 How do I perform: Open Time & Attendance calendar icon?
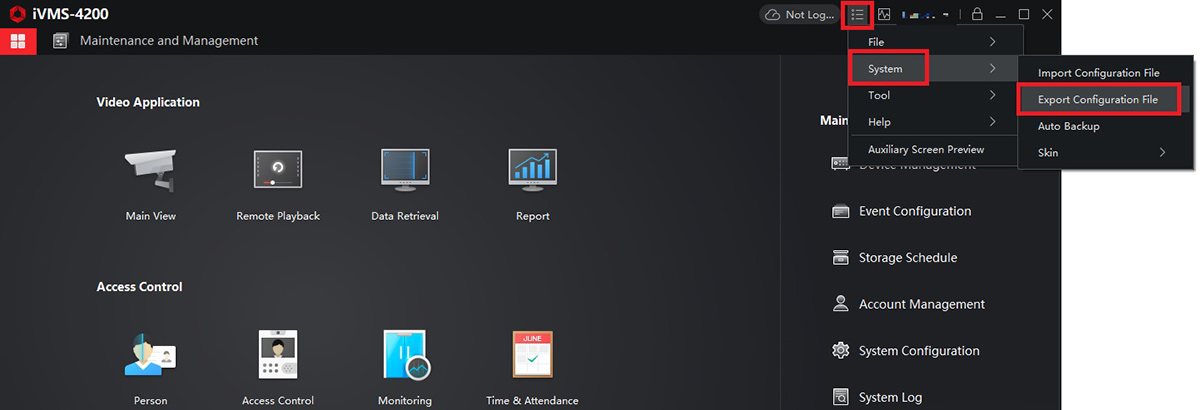point(532,354)
